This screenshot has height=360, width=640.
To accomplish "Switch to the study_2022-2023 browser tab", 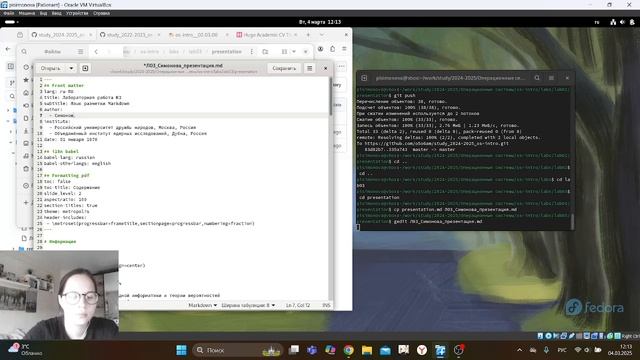I will (129, 35).
